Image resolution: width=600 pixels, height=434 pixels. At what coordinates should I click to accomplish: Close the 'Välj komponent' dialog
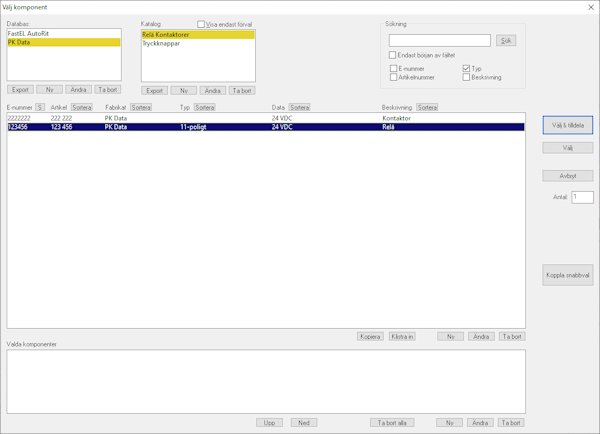(x=591, y=7)
